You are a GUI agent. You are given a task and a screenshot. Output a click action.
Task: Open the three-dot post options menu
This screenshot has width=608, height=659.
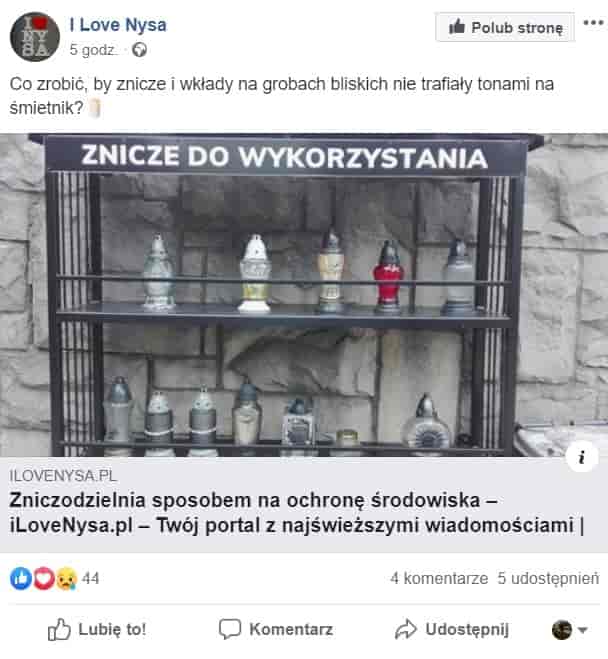tap(593, 23)
